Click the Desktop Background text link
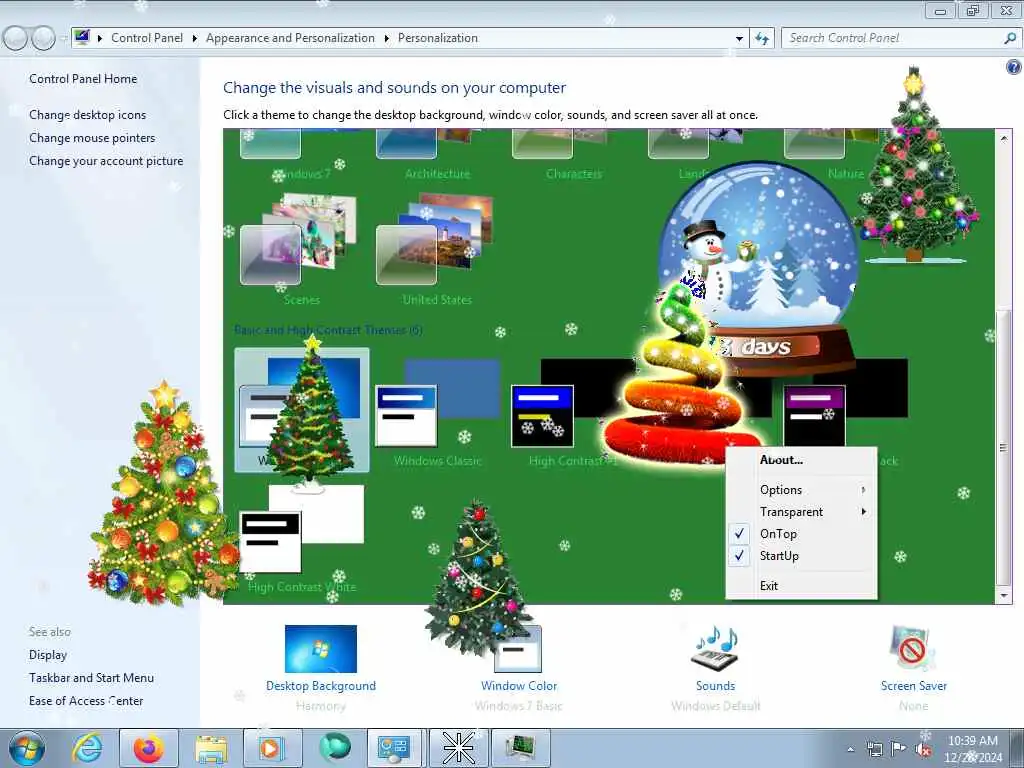Viewport: 1024px width, 768px height. [321, 686]
